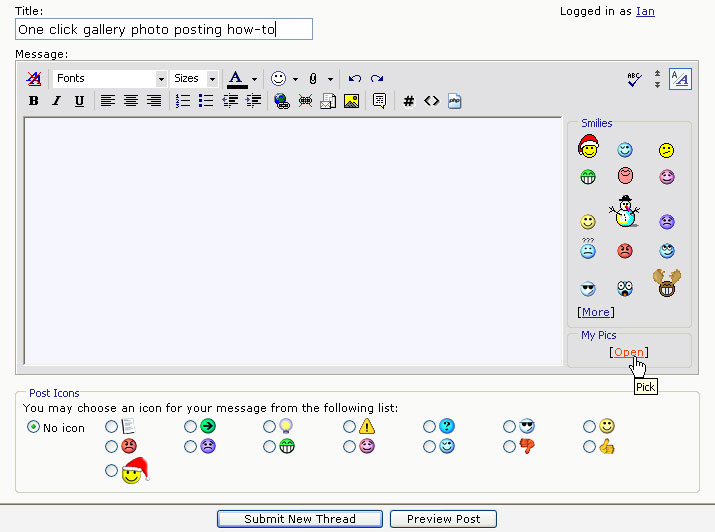Select the Santa hat smiley post icon

click(111, 471)
